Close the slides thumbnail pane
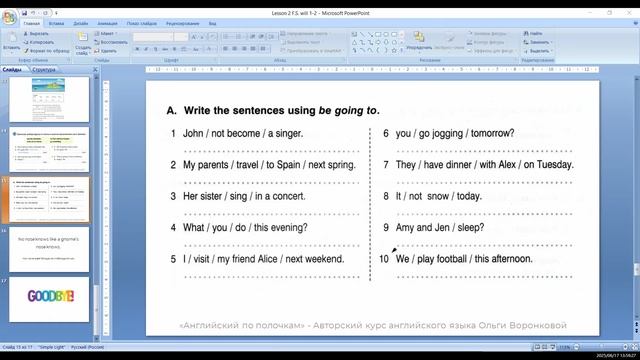This screenshot has width=640, height=360. coord(95,70)
